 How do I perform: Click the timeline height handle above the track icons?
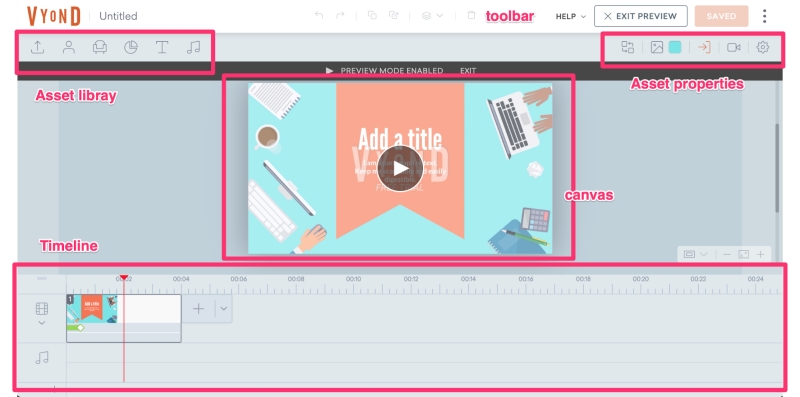(42, 279)
